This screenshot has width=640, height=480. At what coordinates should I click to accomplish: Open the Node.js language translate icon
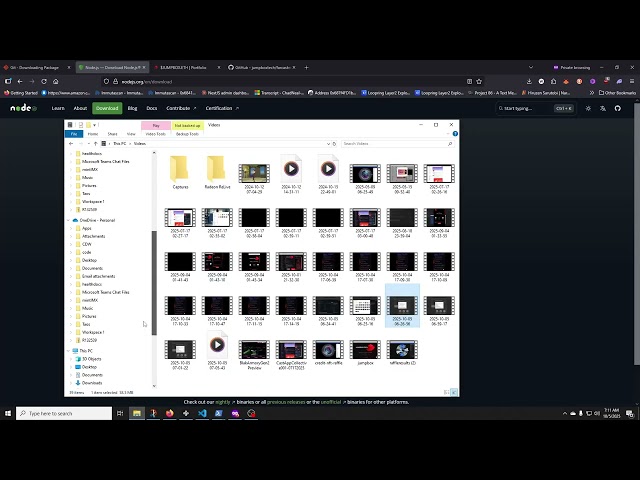click(602, 108)
